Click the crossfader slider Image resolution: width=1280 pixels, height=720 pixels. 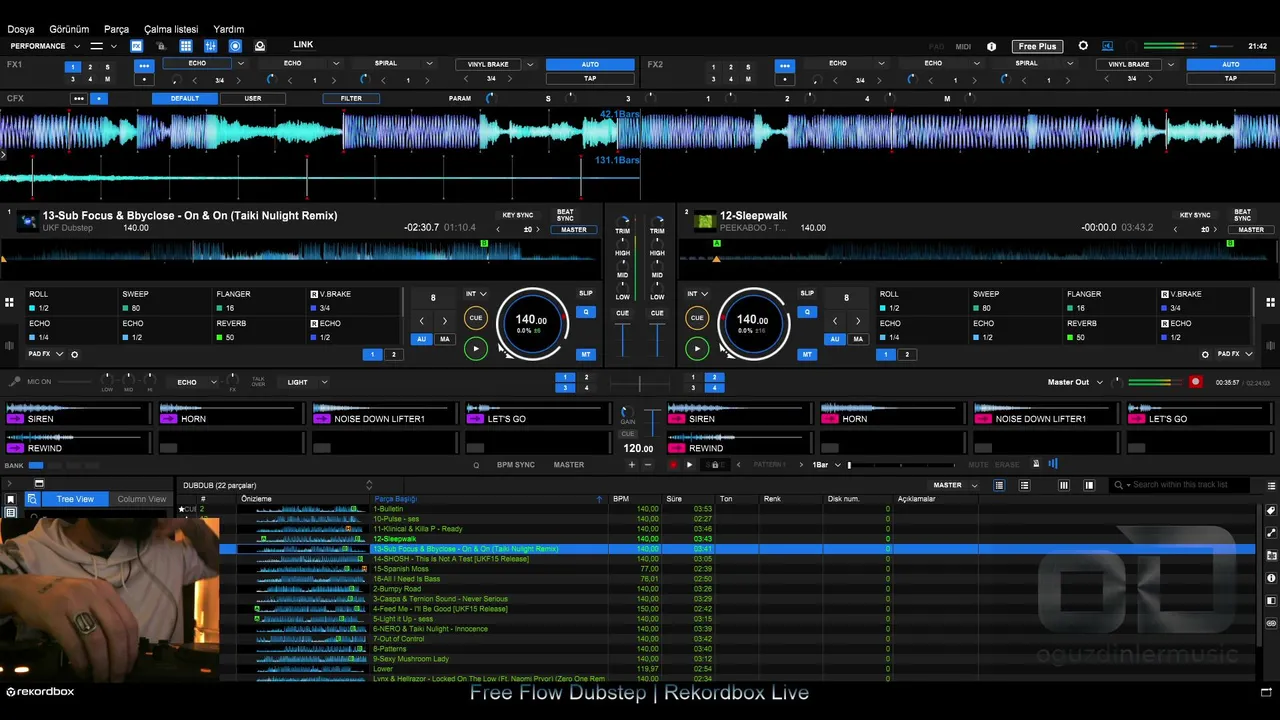(x=639, y=382)
